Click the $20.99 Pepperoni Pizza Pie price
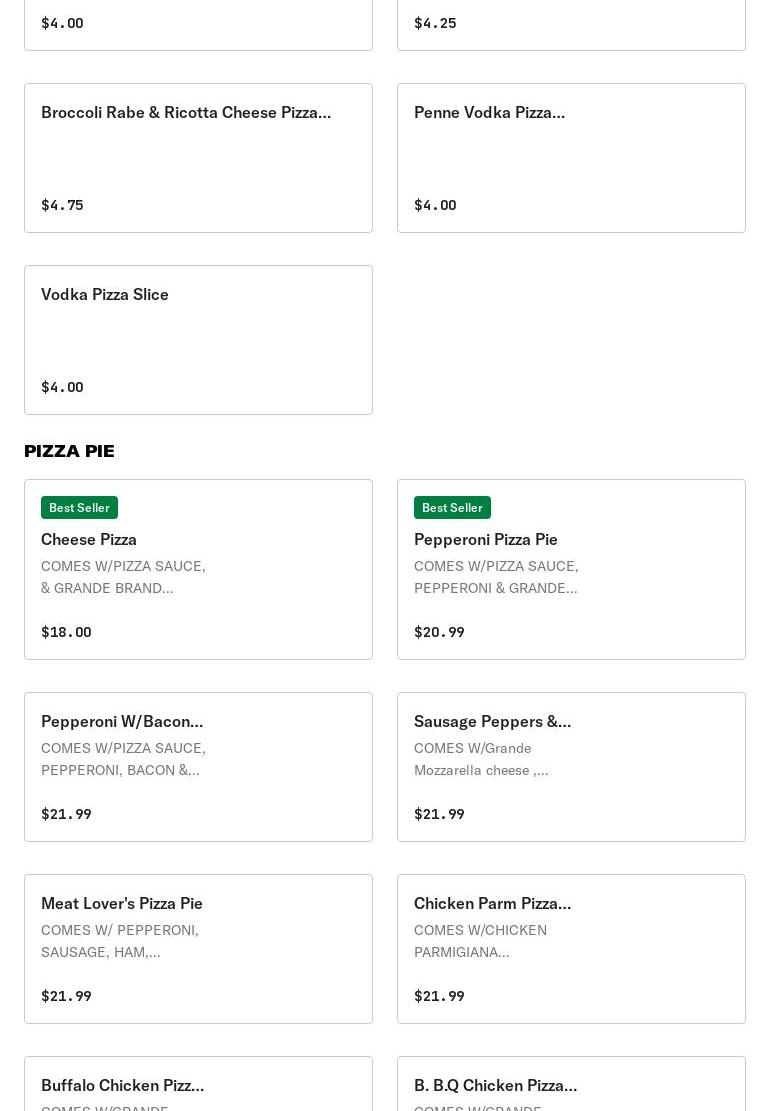The width and height of the screenshot is (770, 1111). (439, 632)
